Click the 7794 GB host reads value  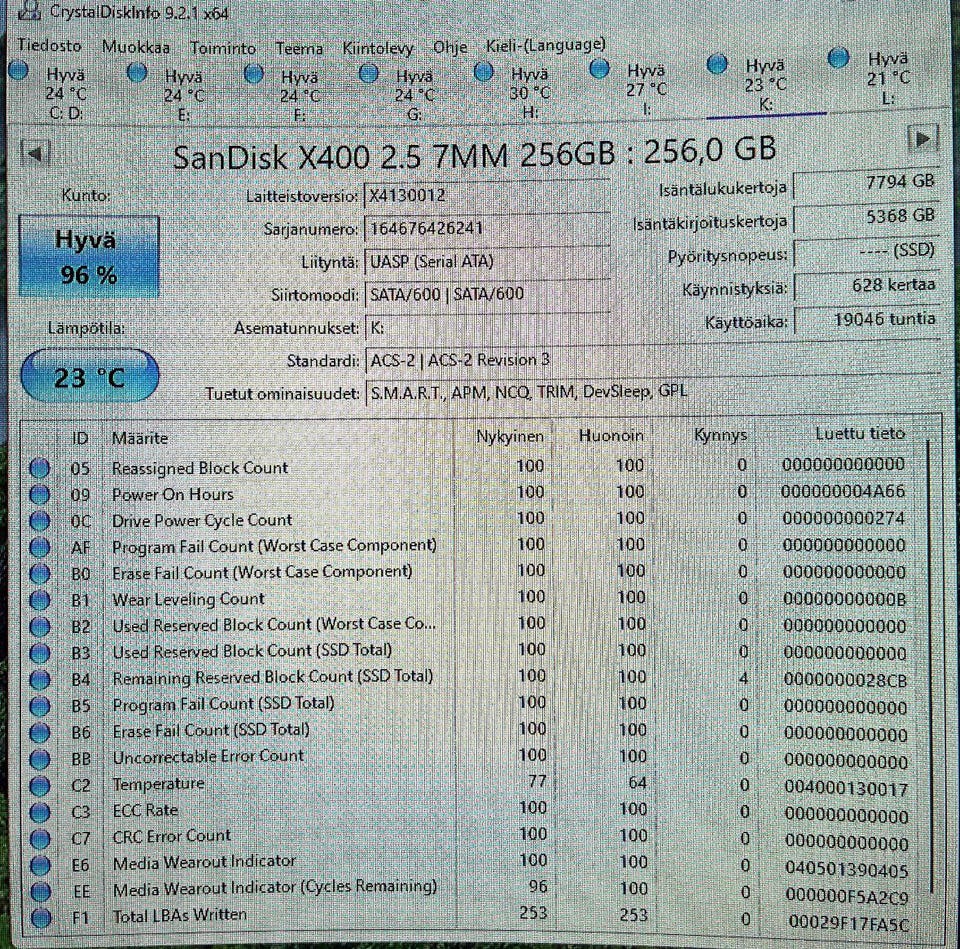point(866,183)
